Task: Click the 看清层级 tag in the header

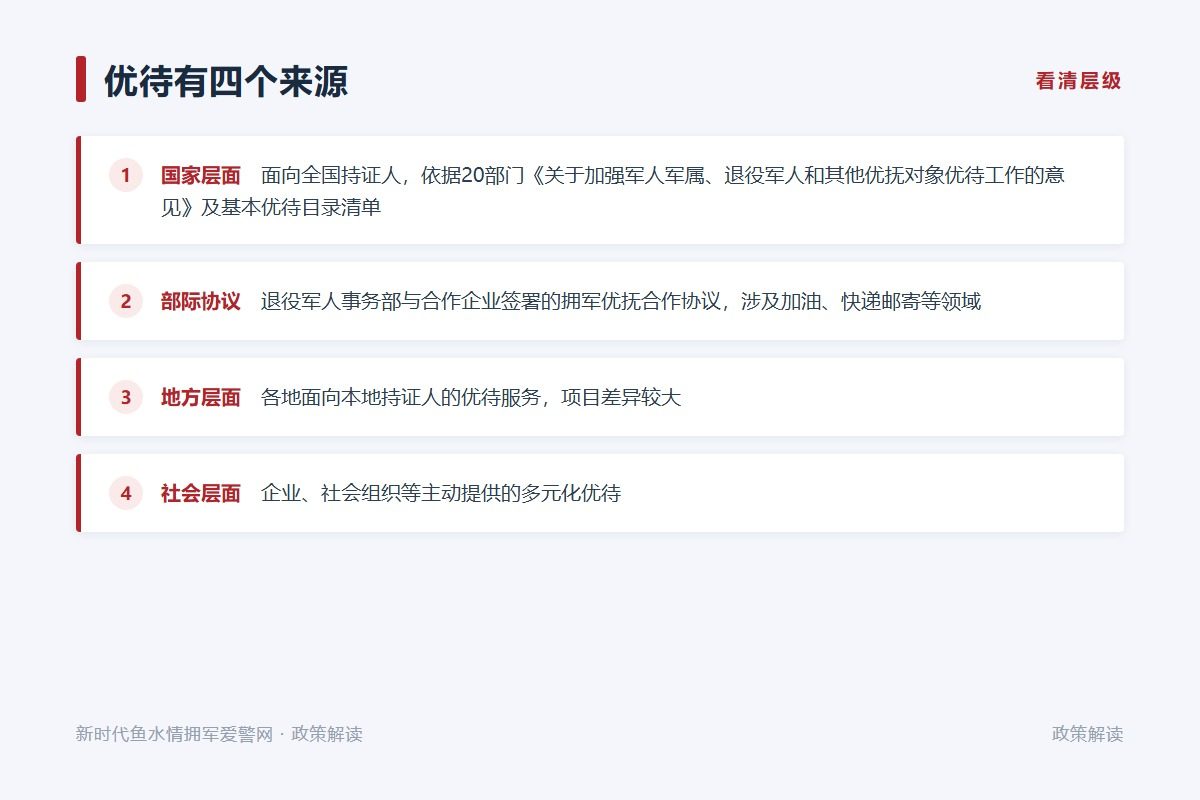Action: click(1078, 82)
